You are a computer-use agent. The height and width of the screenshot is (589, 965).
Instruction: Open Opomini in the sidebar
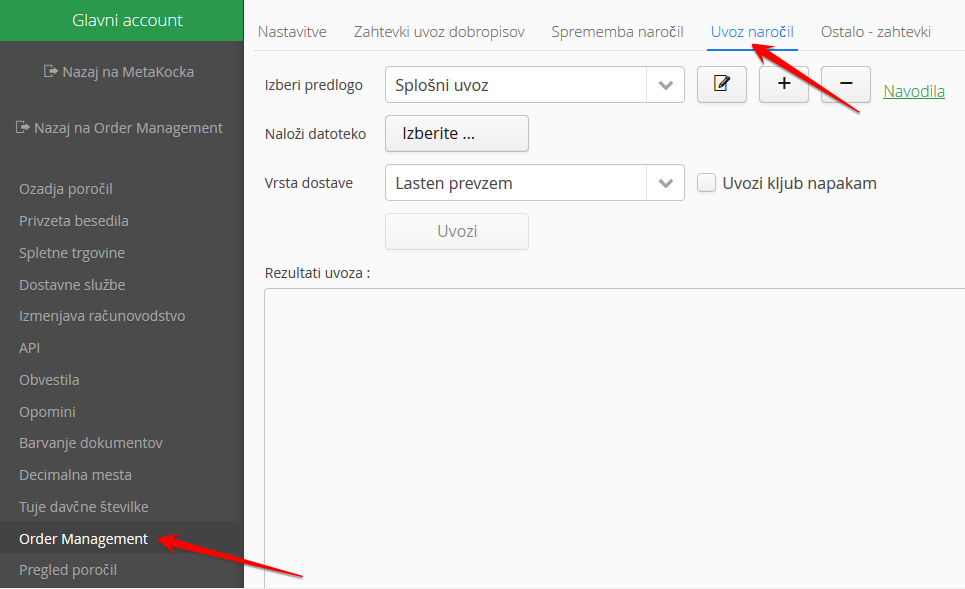tap(47, 412)
